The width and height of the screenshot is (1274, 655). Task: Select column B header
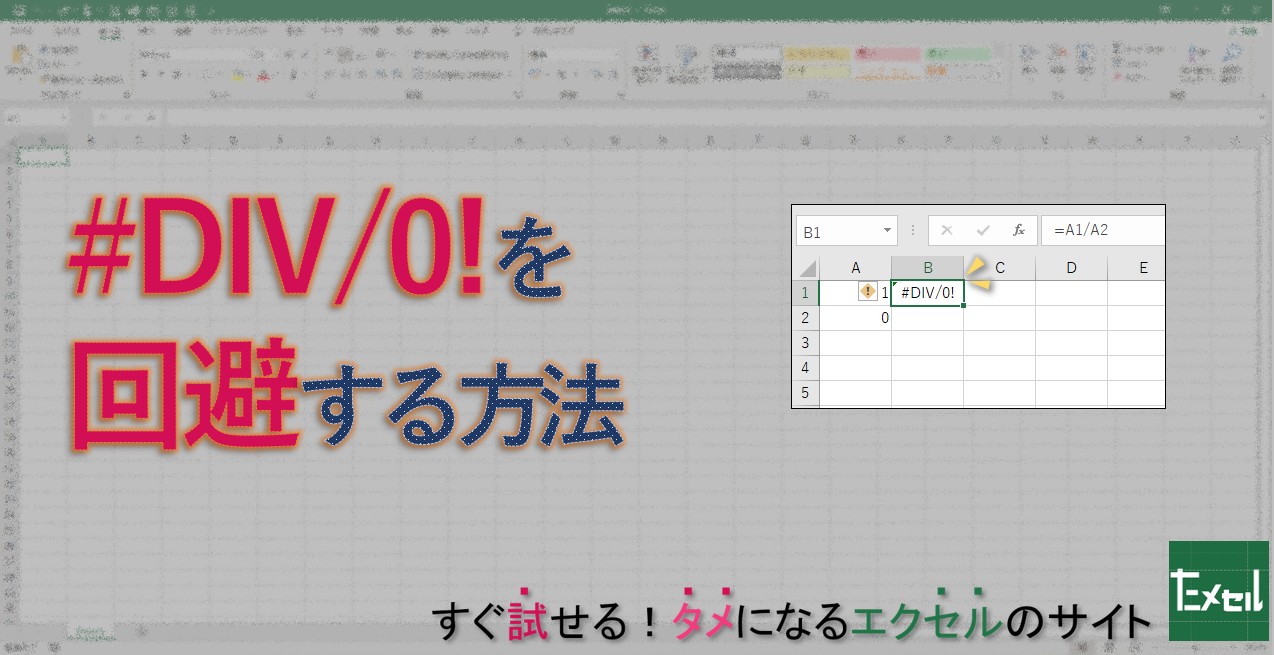pos(928,267)
